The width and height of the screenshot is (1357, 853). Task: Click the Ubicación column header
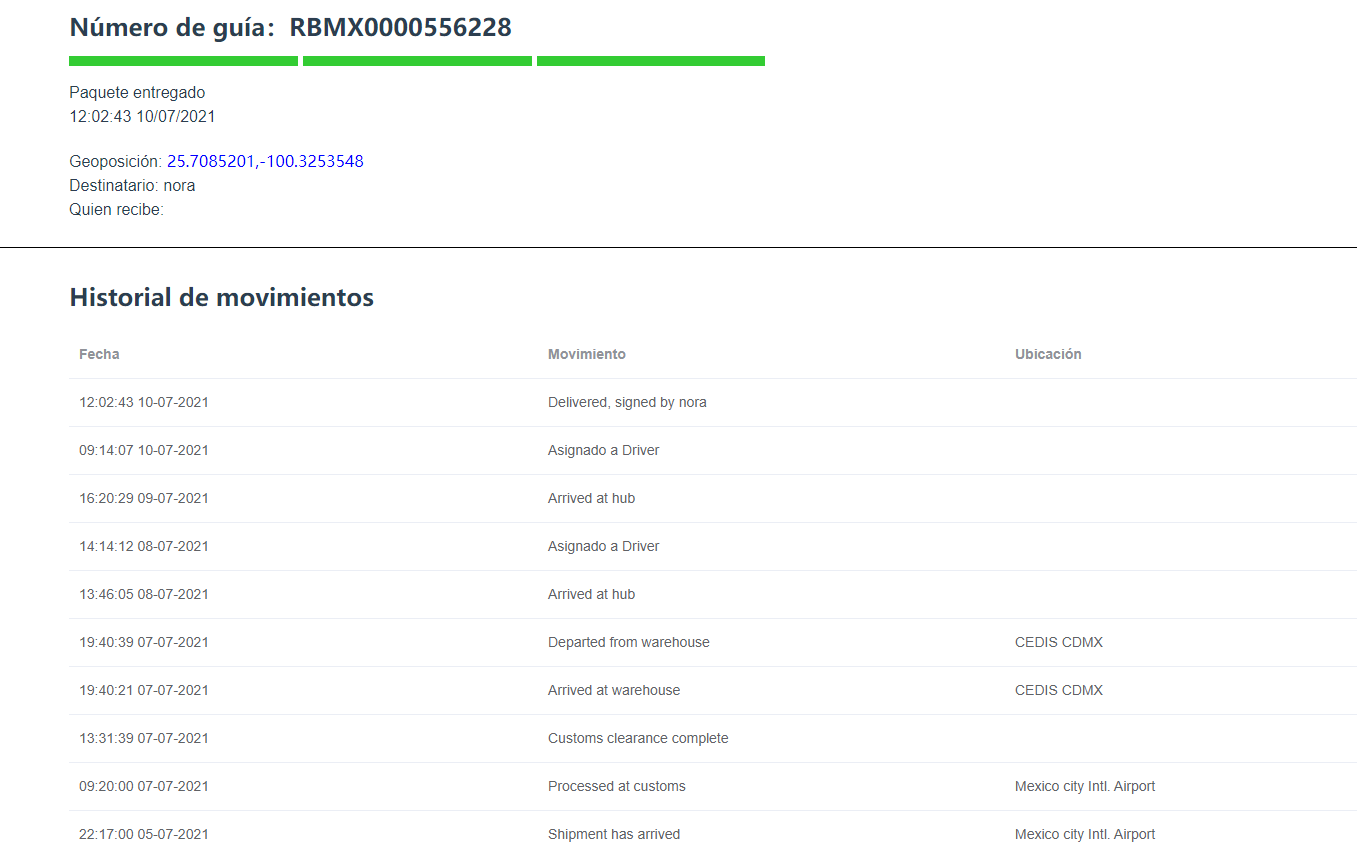[1048, 354]
